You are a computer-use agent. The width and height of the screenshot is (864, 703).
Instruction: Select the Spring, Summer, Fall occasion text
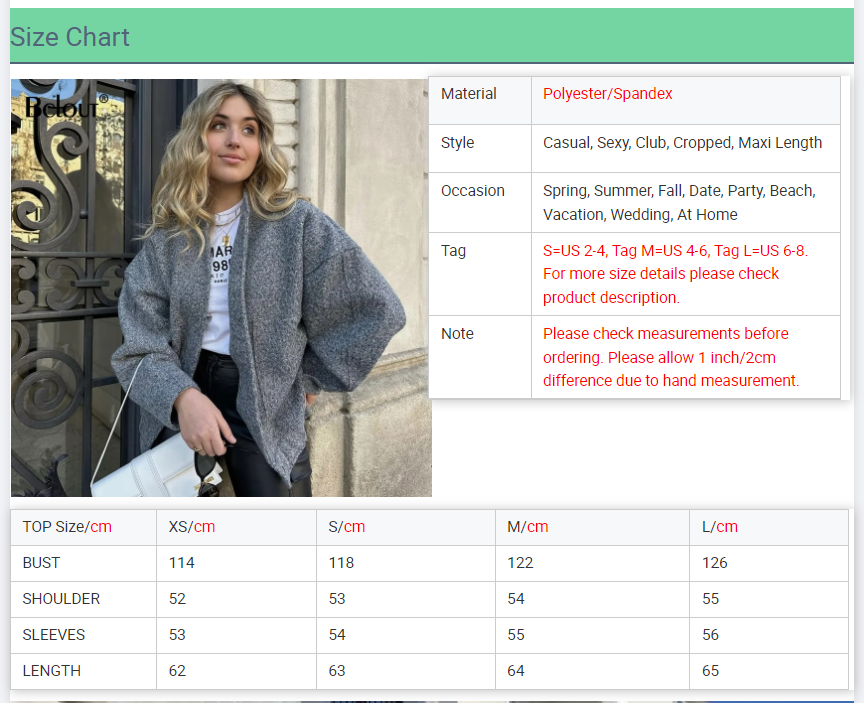point(678,202)
